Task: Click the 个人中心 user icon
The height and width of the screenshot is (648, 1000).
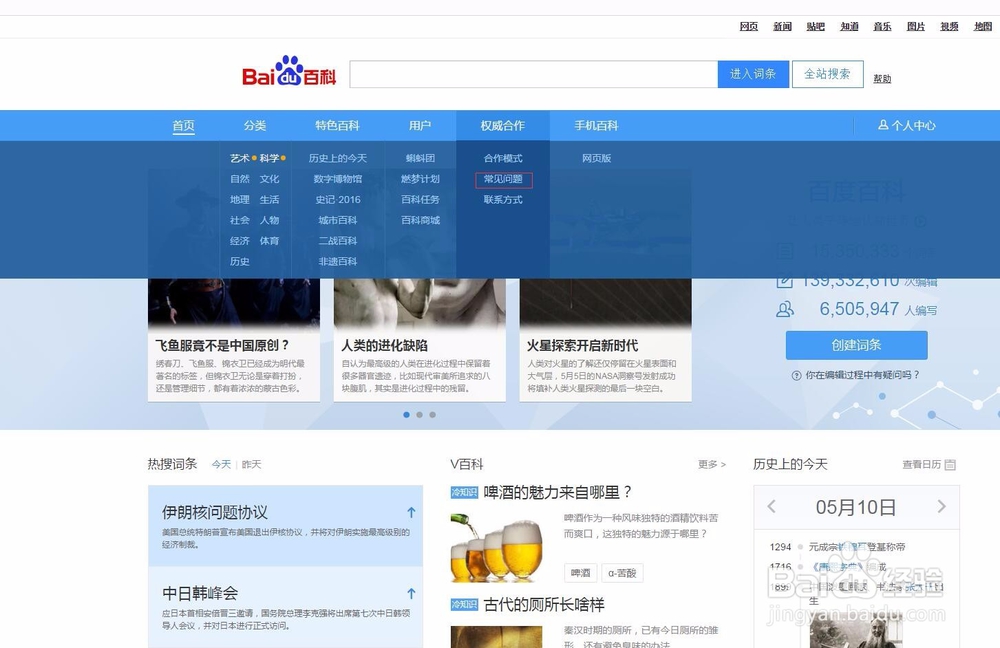Action: [x=883, y=125]
